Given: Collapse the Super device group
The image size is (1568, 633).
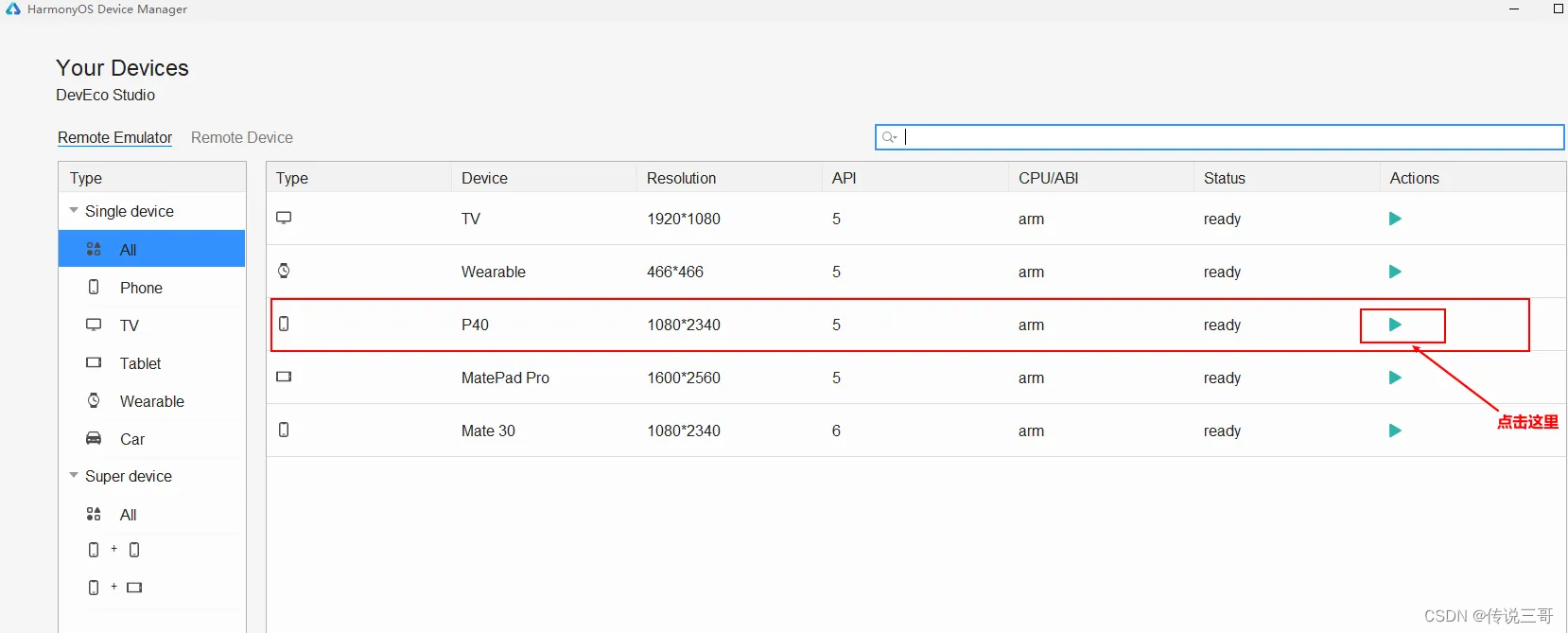Looking at the screenshot, I should [74, 476].
